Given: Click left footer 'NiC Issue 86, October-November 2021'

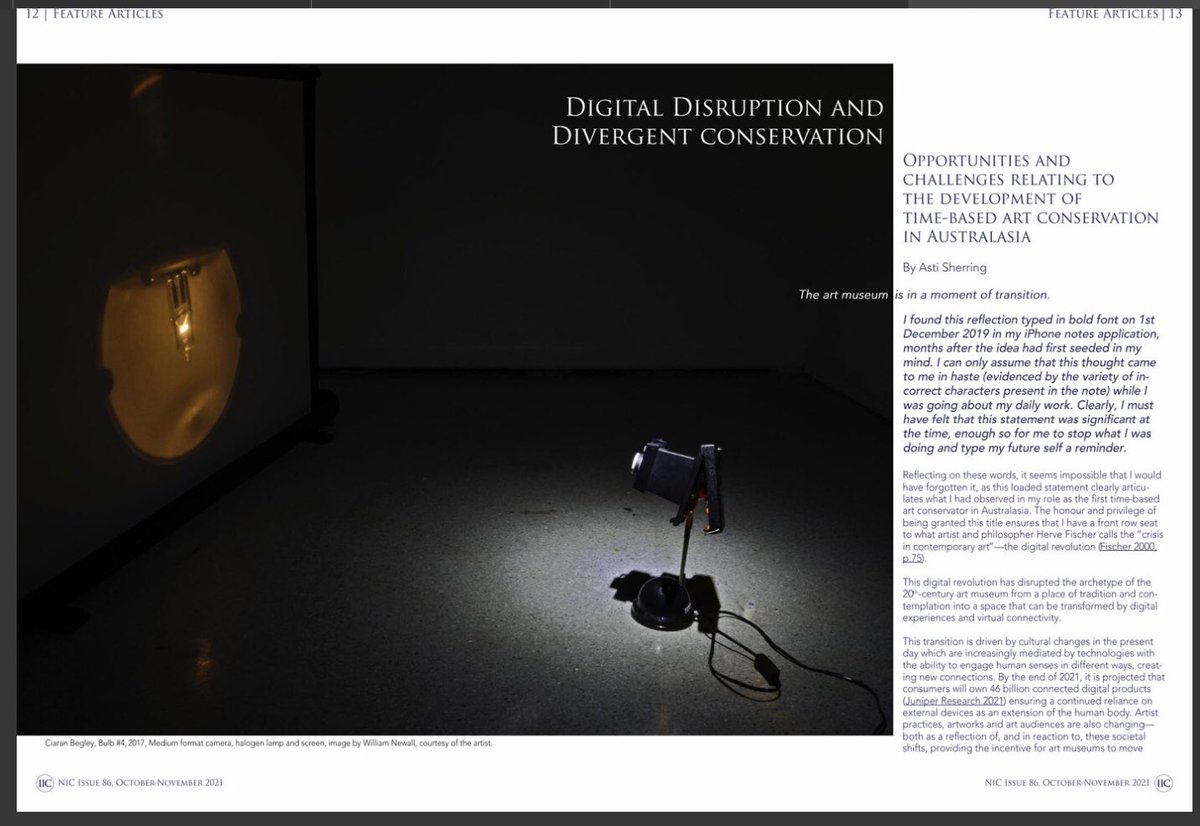Looking at the screenshot, I should tap(142, 784).
